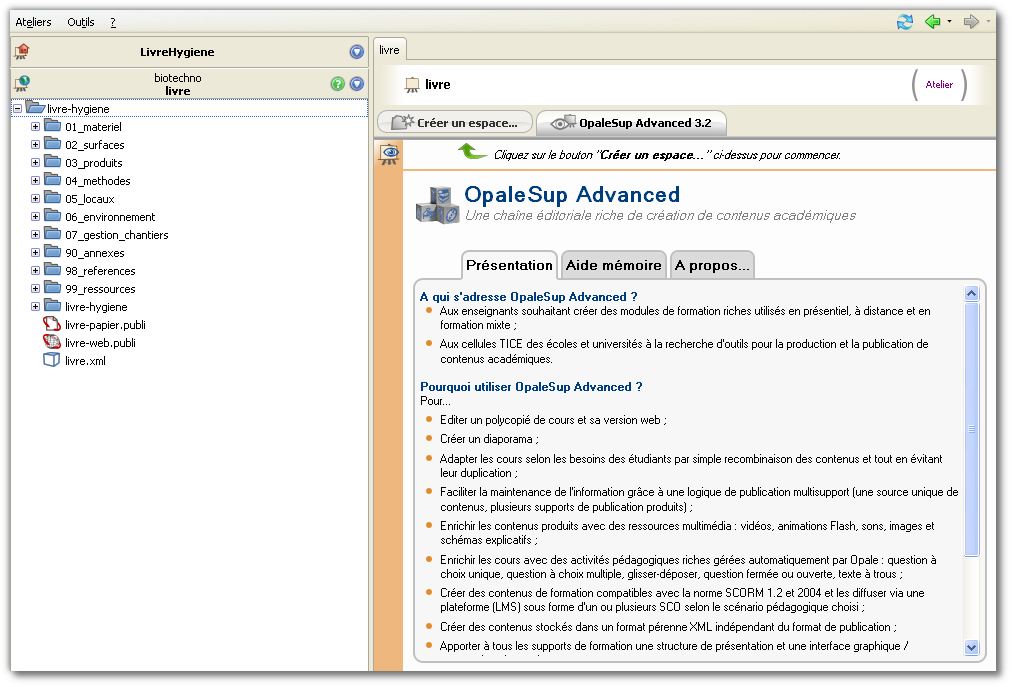
Task: Click the Créer un espace... button
Action: tap(455, 123)
